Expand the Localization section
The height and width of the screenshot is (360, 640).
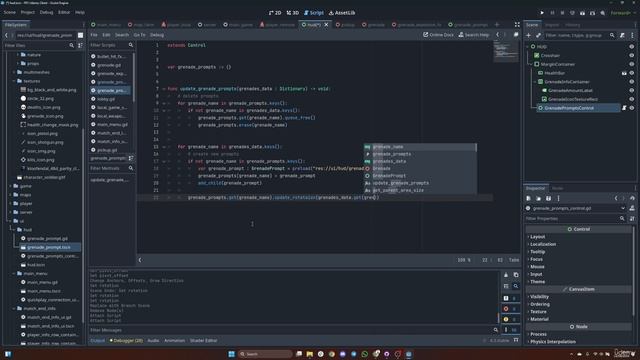[x=543, y=244]
